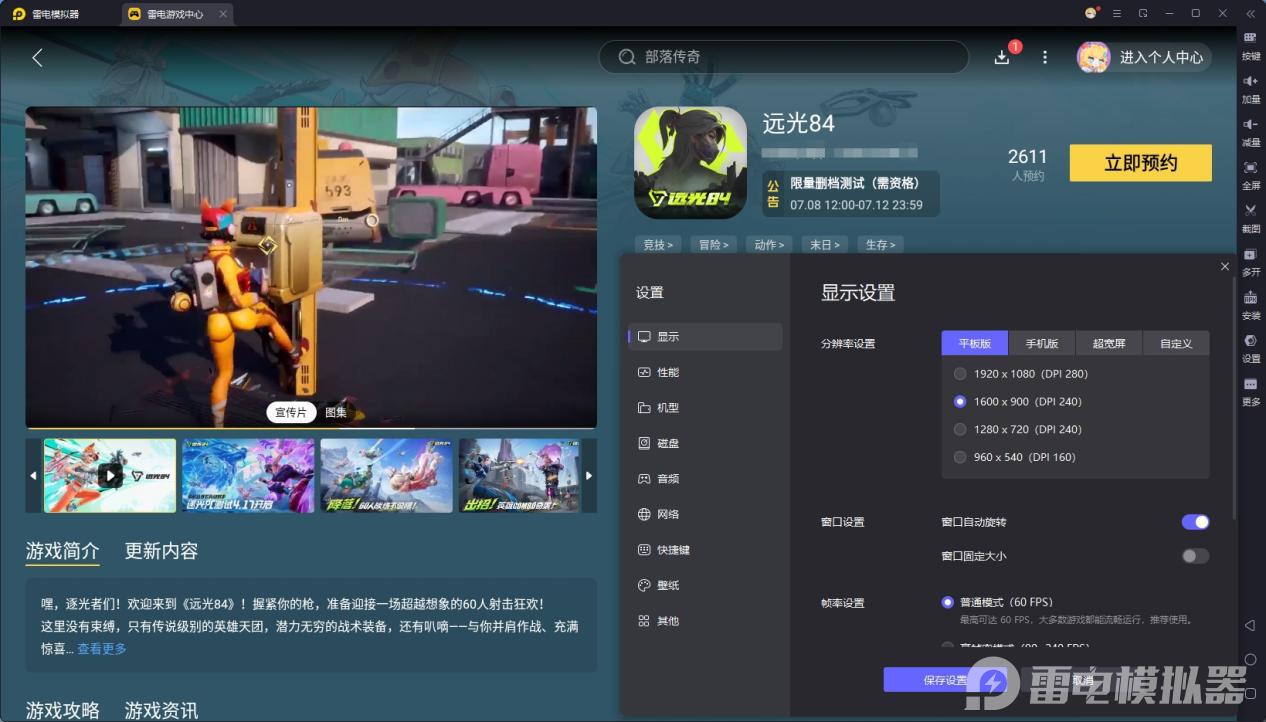Click the Android back triangle icon
The width and height of the screenshot is (1266, 722).
coord(1250,626)
